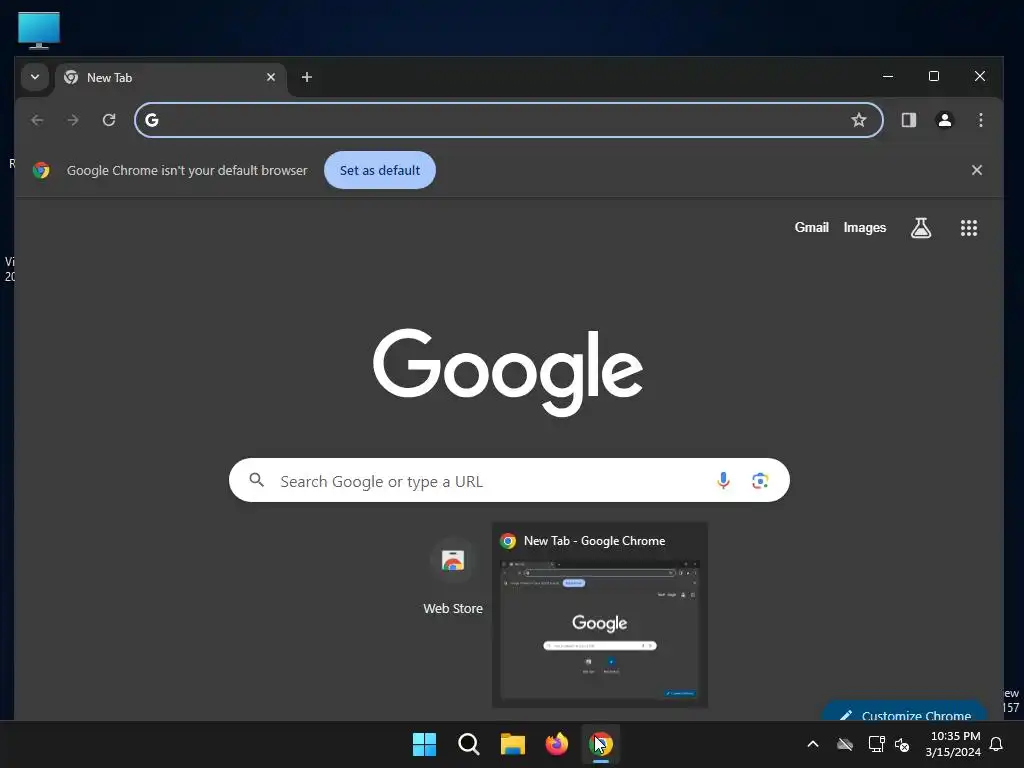Click the muted volume tray icon
Screen dimensions: 1024x768
[x=903, y=744]
